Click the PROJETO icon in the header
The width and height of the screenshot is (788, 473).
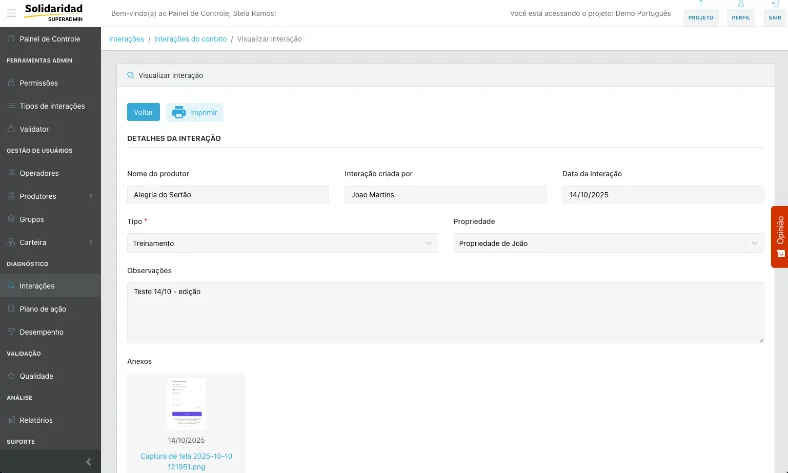coord(701,4)
